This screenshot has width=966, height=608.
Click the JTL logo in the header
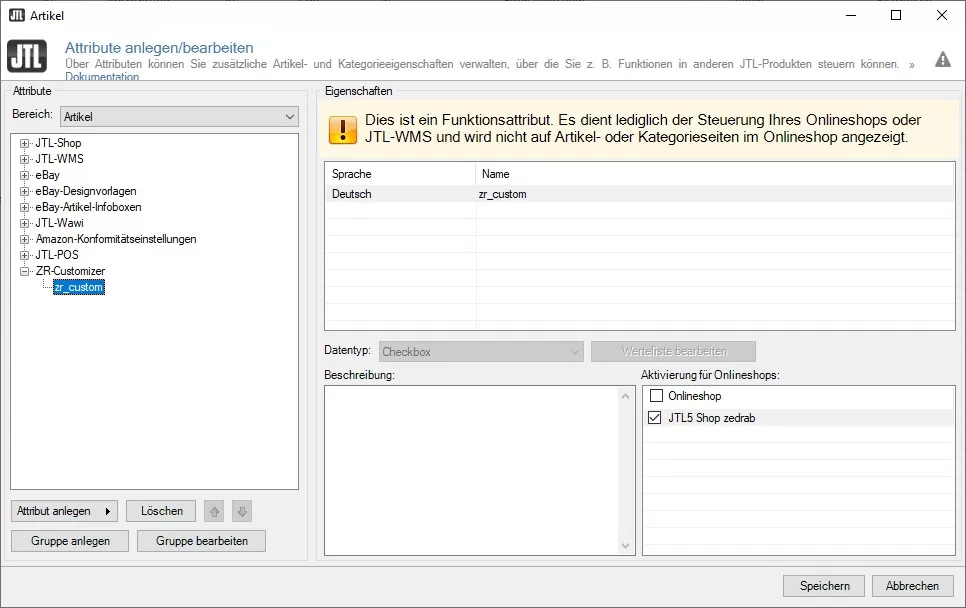pyautogui.click(x=26, y=56)
